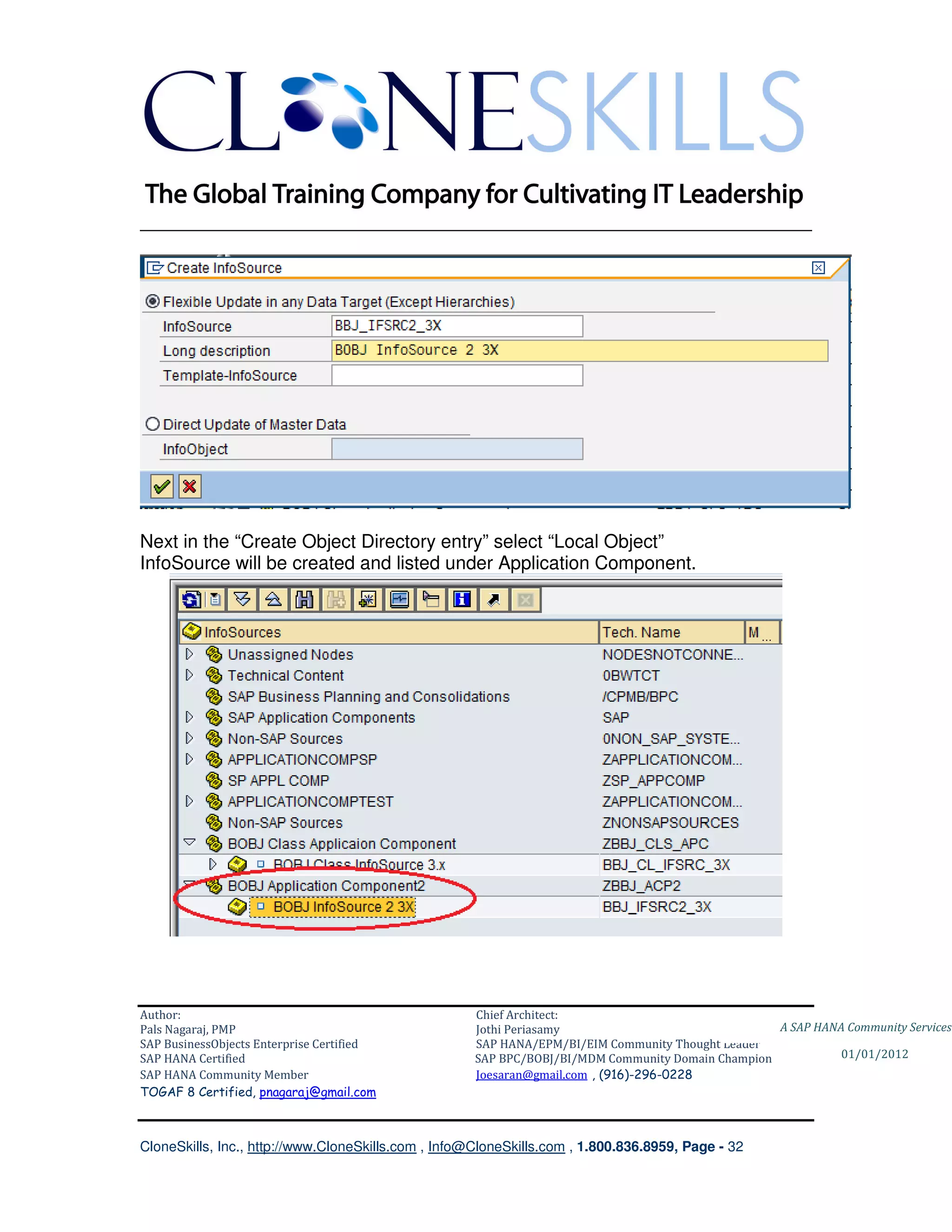Expand the SAP Application Components node
Viewport: 952px width, 1232px height.
tap(190, 717)
